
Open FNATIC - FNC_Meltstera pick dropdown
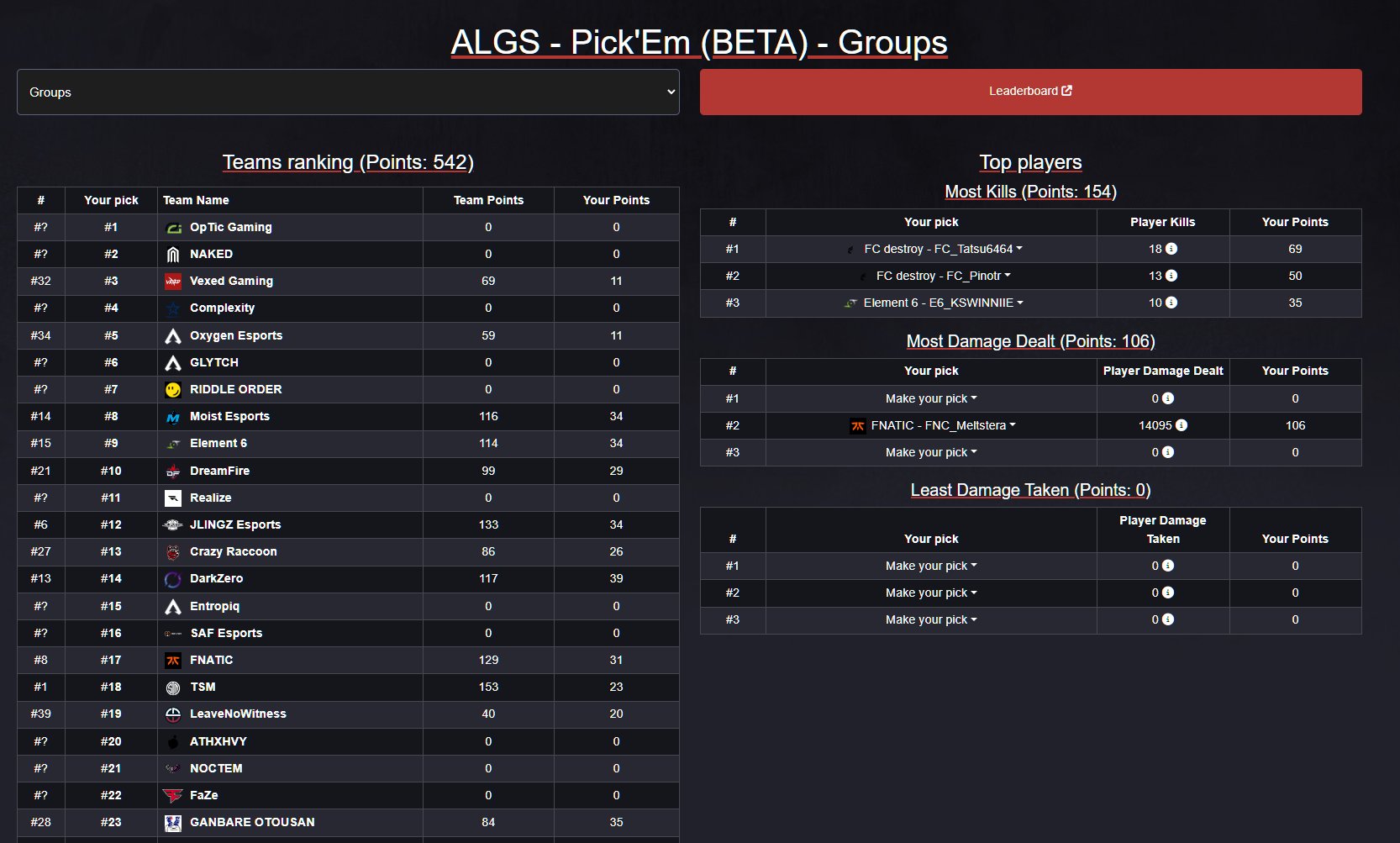coord(934,425)
